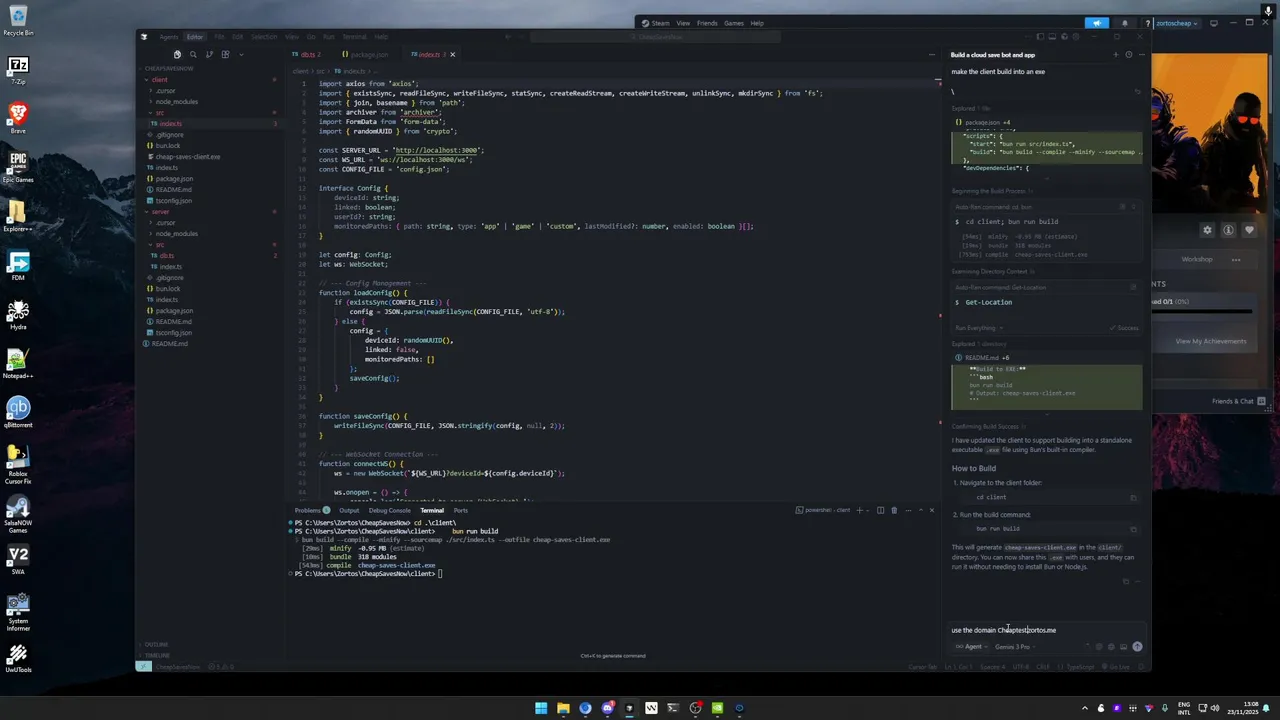The height and width of the screenshot is (720, 1280).
Task: Attach image in chat input
Action: pos(1123,647)
